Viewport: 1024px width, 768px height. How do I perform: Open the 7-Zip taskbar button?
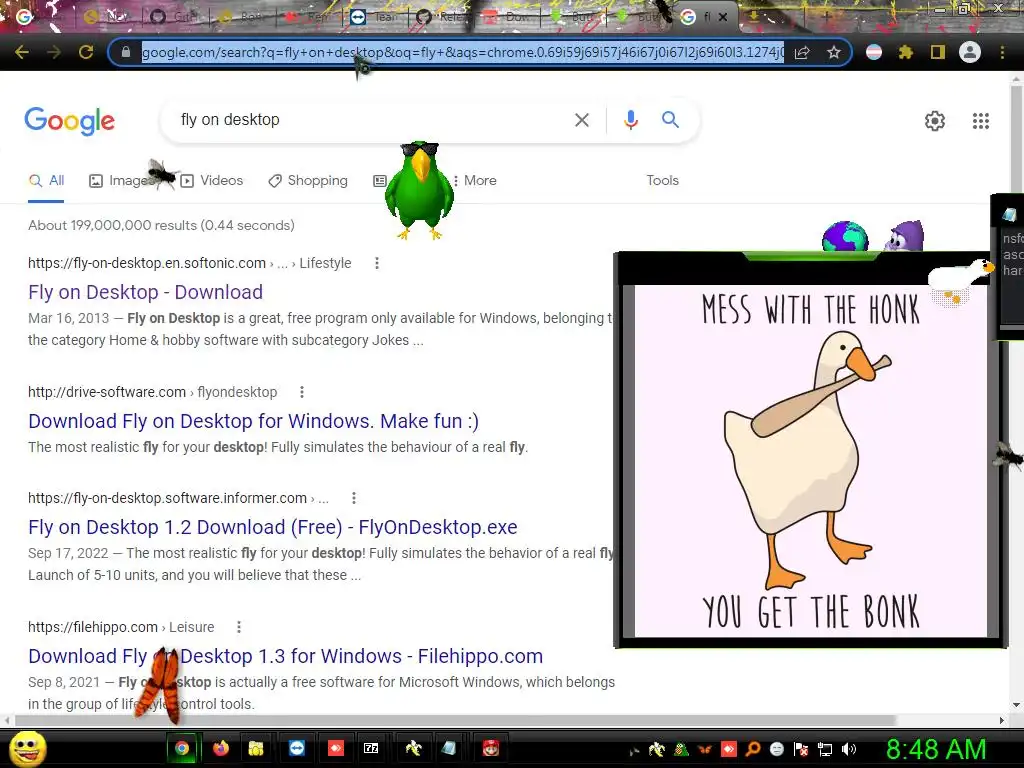371,748
